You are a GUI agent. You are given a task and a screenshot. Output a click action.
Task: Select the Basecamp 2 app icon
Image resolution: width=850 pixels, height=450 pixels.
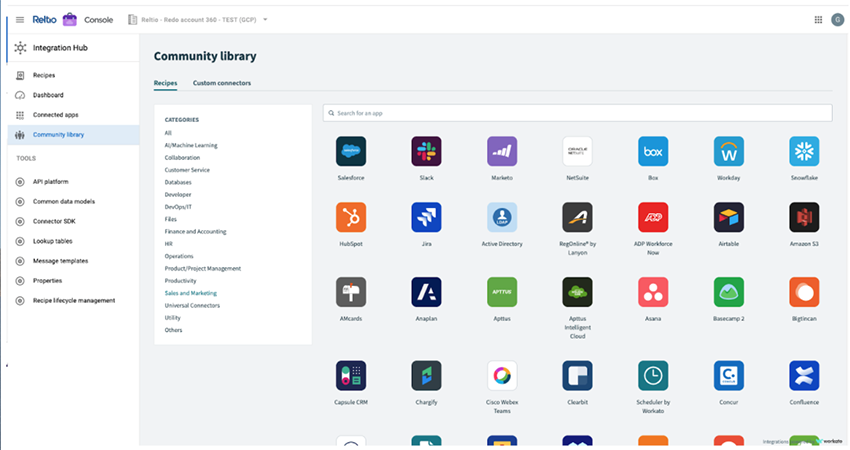pos(729,292)
